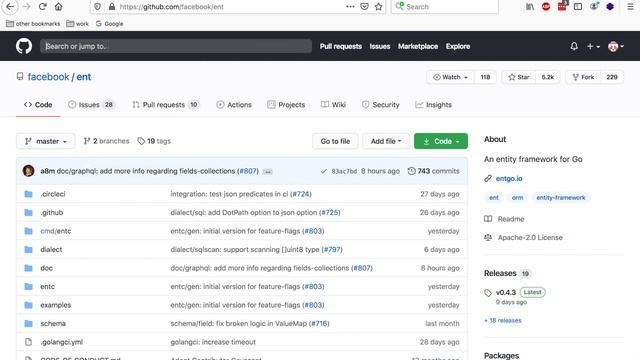Open the dialect folder icon
Viewport: 640px width, 360px height.
tap(28, 249)
